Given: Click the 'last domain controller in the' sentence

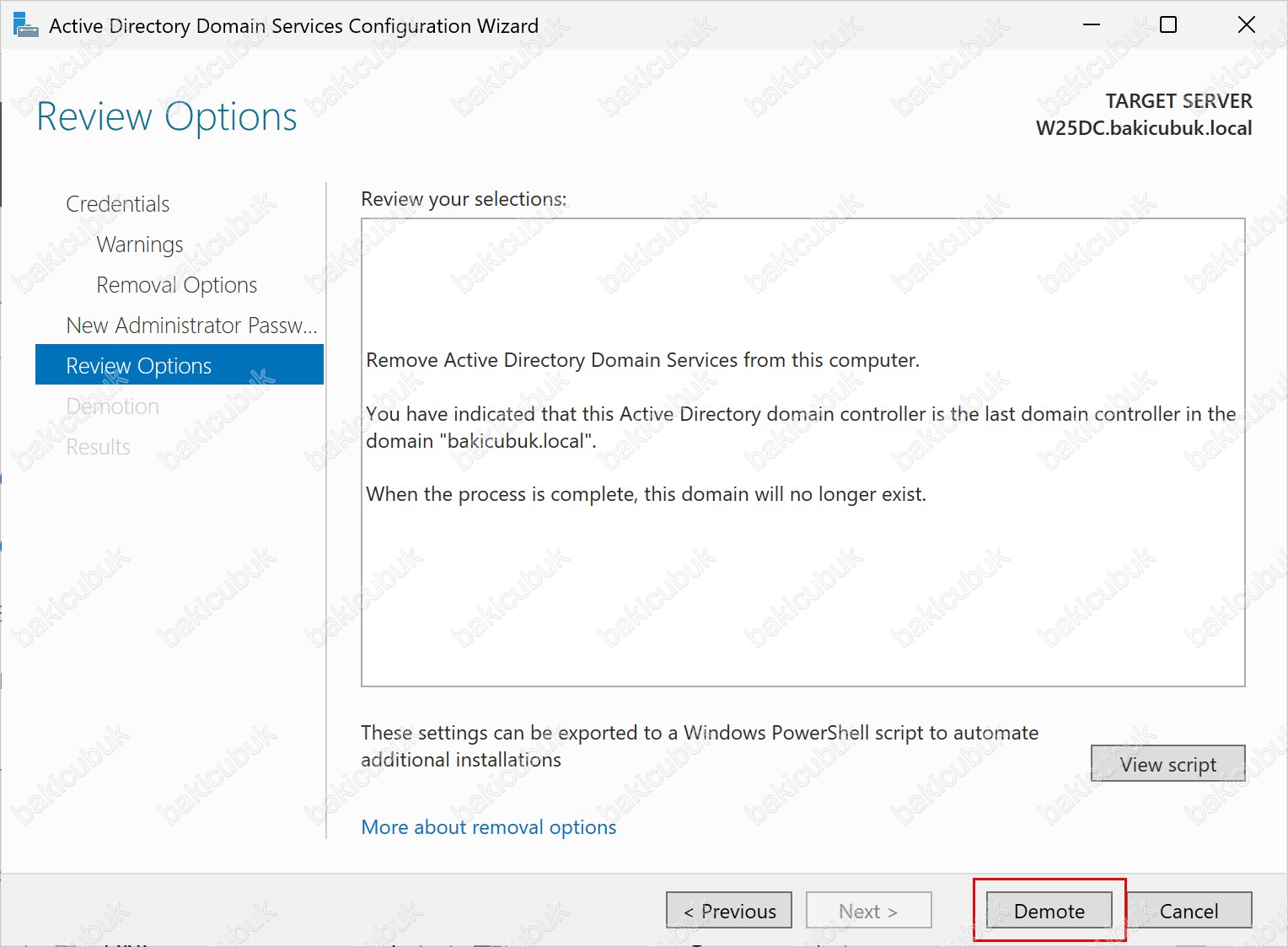Looking at the screenshot, I should 801,428.
